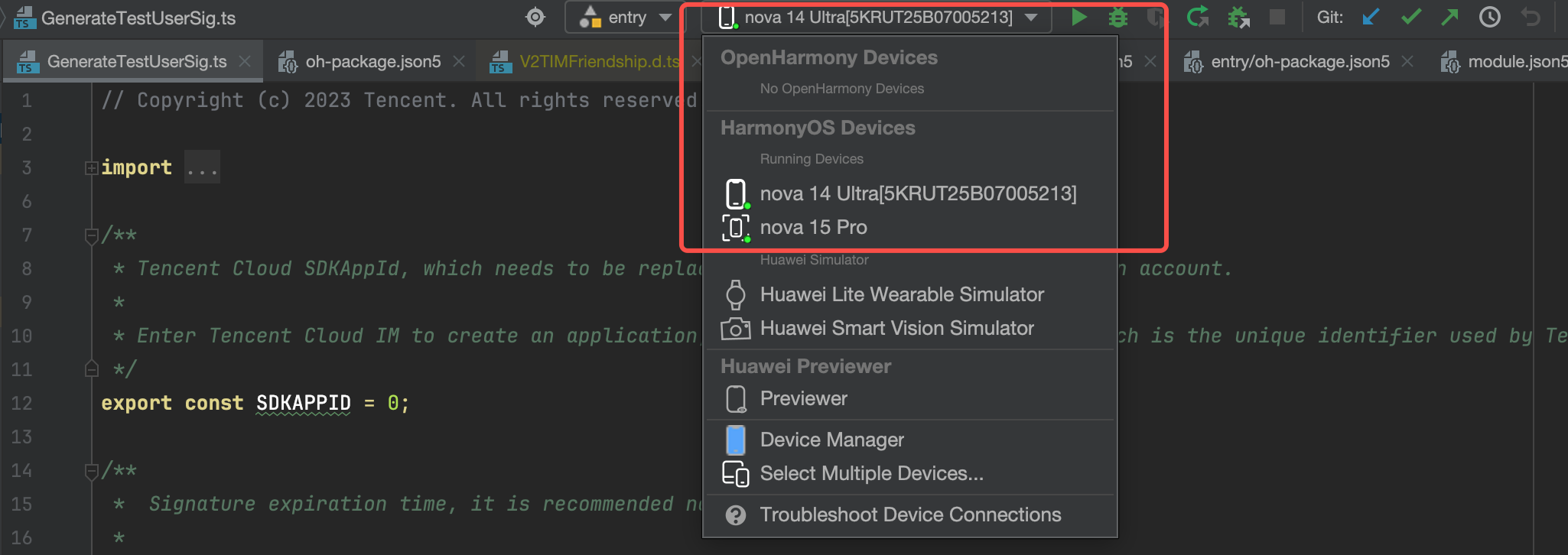Click the Git update project arrow

click(1371, 17)
